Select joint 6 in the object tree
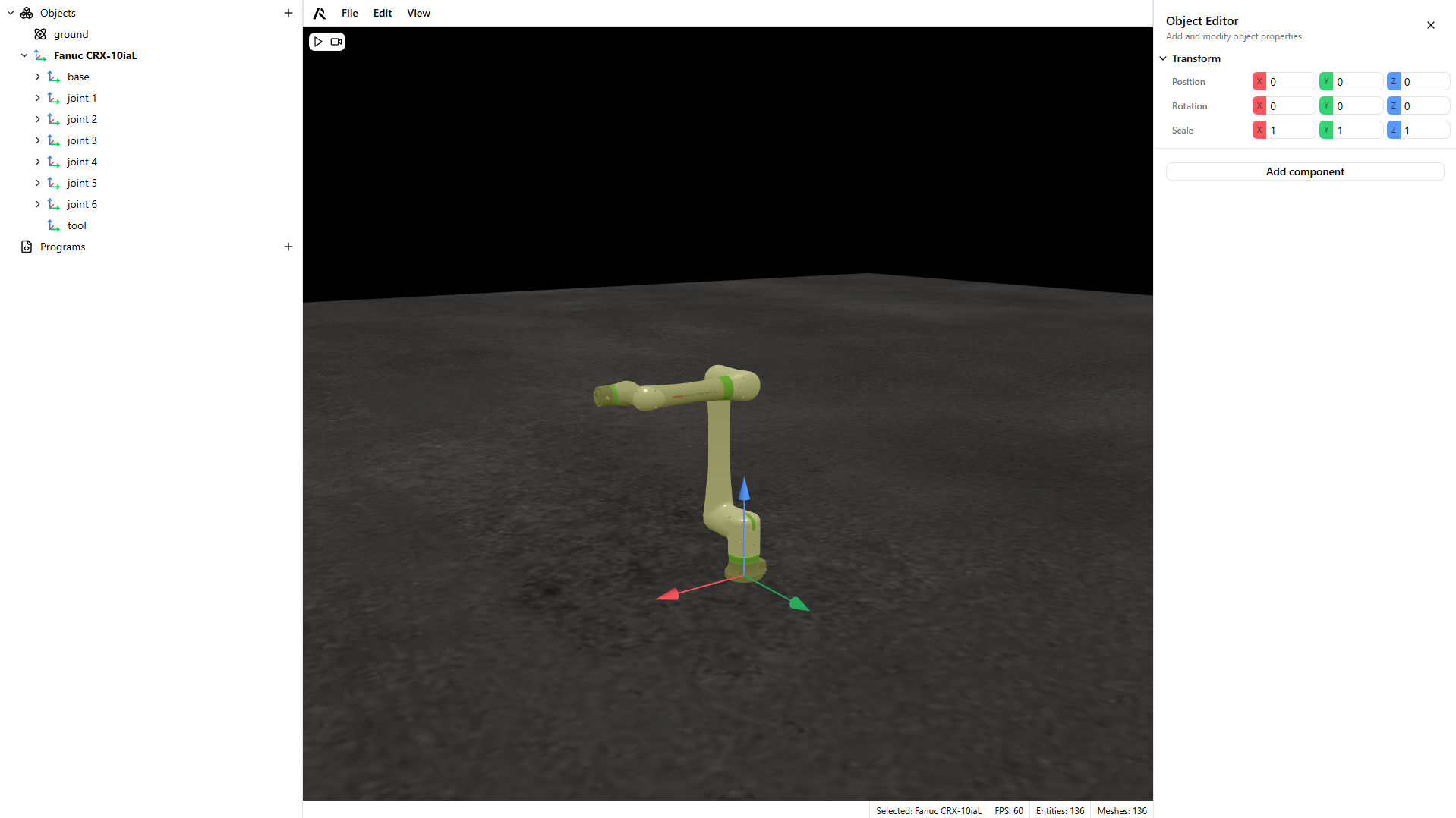This screenshot has width=1456, height=818. (x=82, y=204)
